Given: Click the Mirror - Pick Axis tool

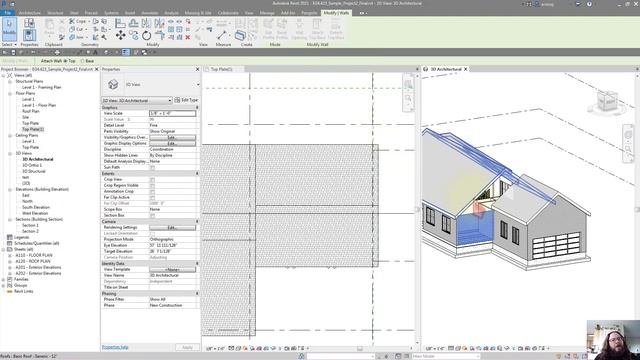Looking at the screenshot, I should point(147,23).
